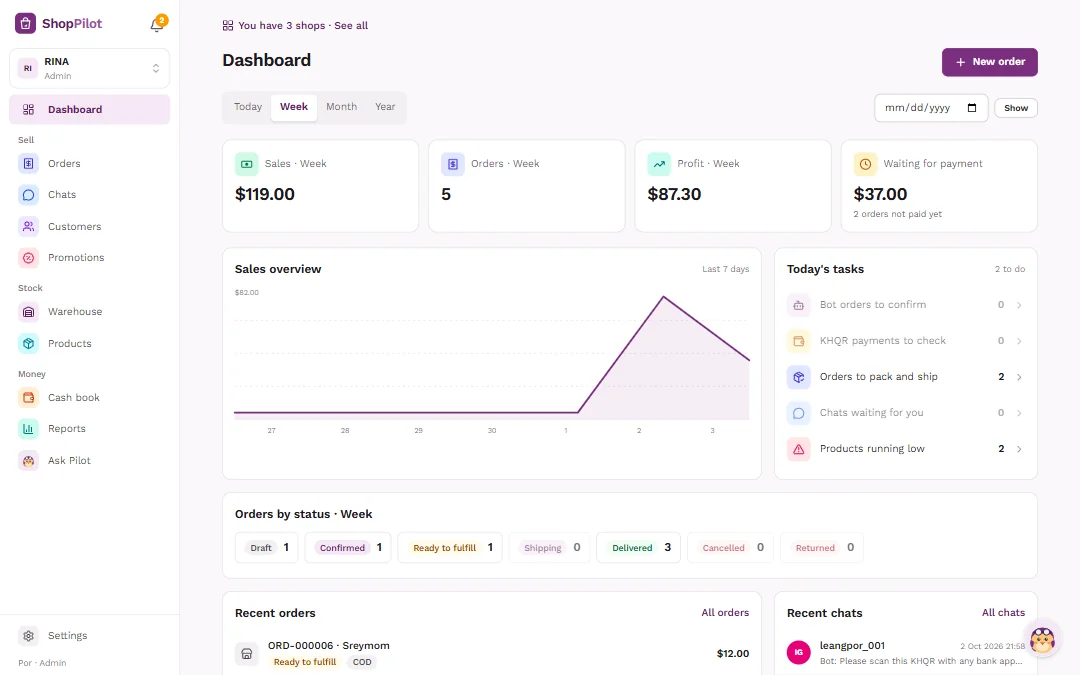This screenshot has width=1080, height=675.
Task: Navigate to Warehouse
Action: 90,312
